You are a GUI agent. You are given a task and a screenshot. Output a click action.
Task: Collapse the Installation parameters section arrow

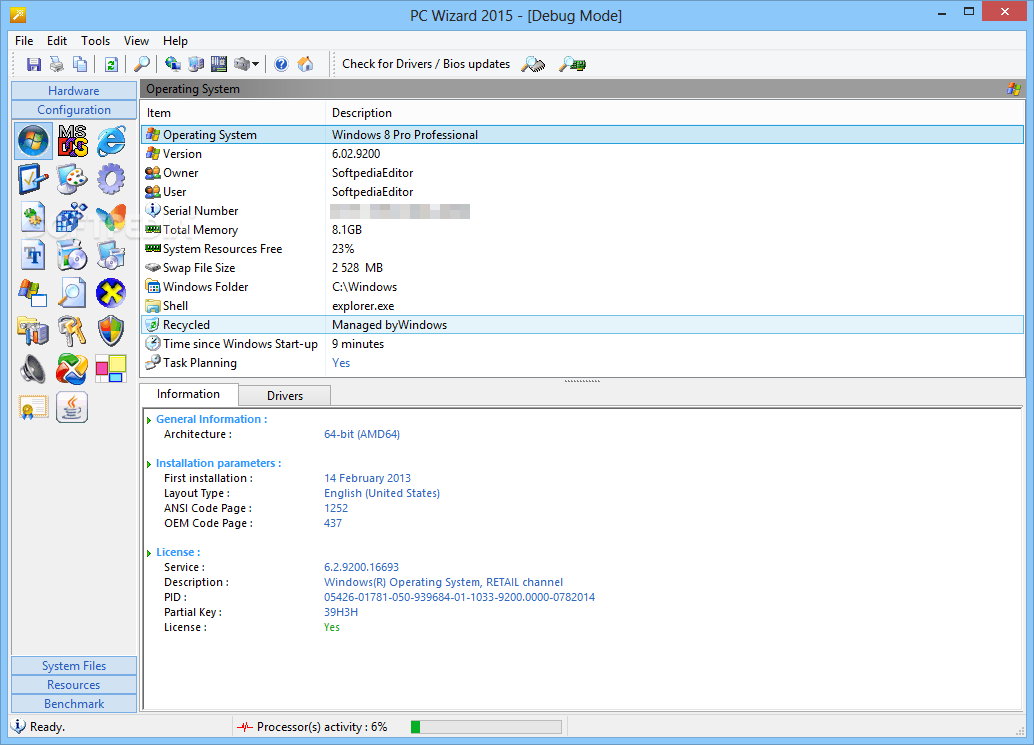click(149, 464)
